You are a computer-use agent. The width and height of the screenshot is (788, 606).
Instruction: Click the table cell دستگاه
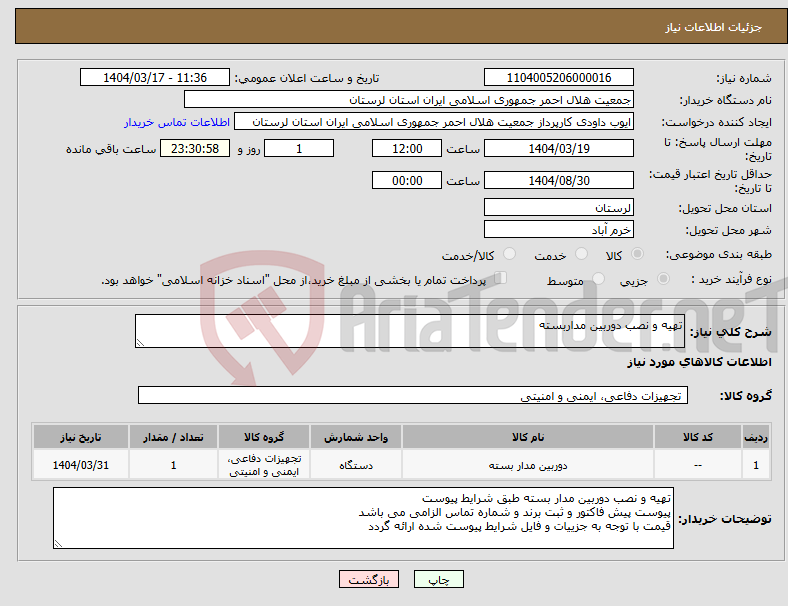point(356,465)
